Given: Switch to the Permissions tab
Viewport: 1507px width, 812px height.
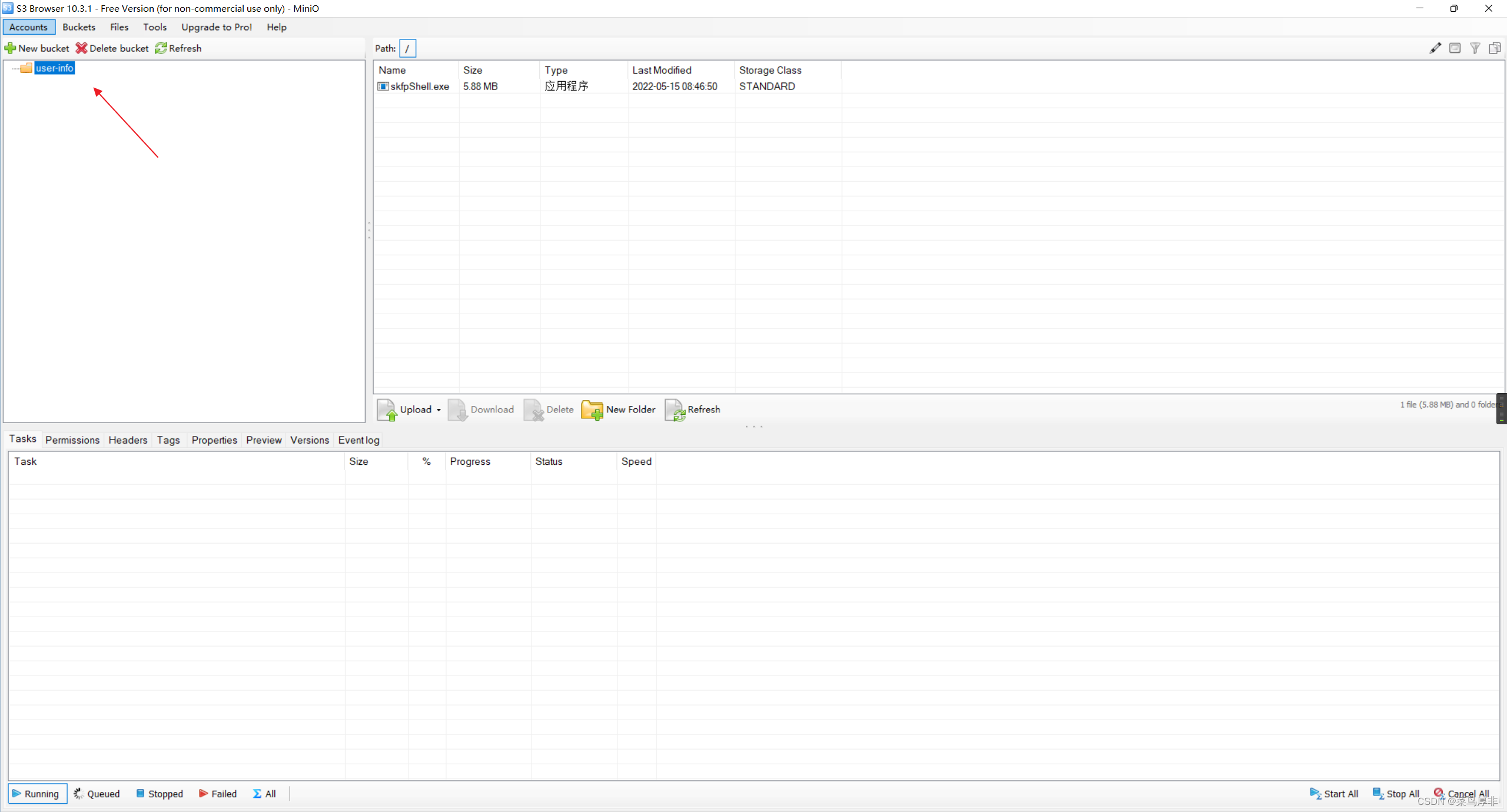Looking at the screenshot, I should pos(72,440).
